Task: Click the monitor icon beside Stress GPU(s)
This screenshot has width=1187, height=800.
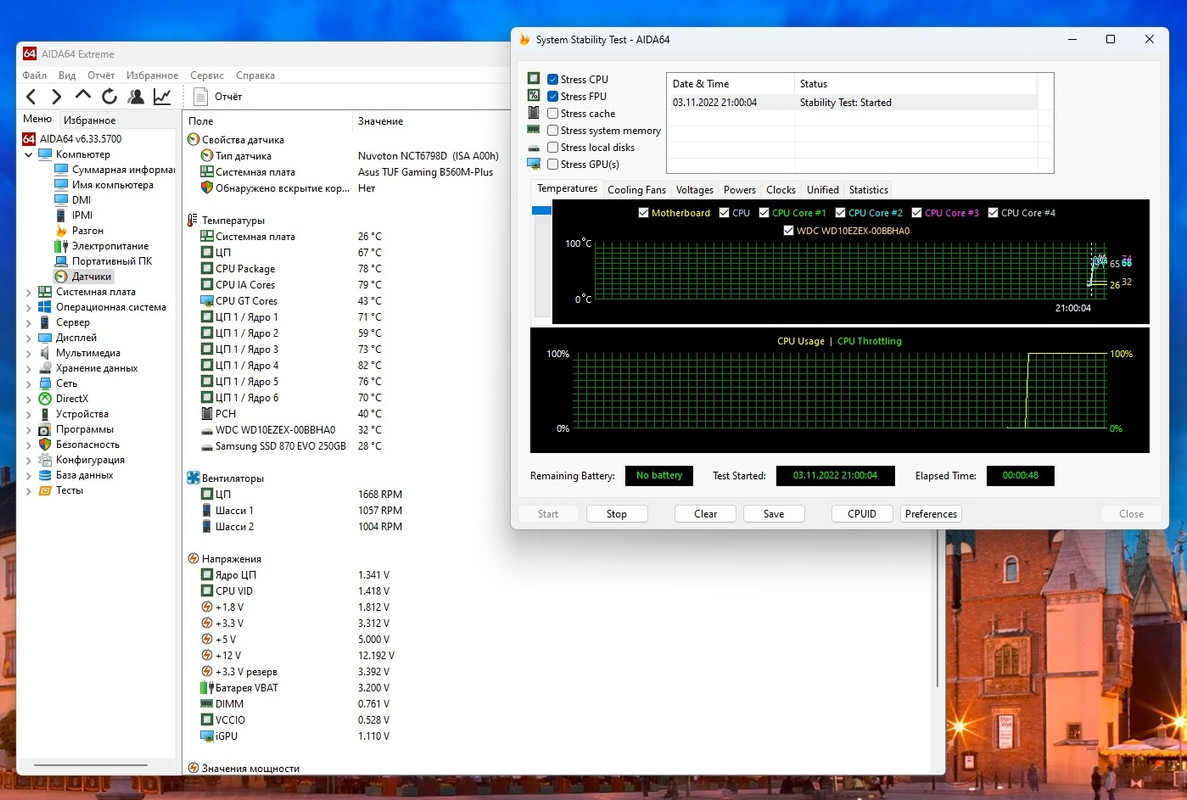Action: (534, 164)
